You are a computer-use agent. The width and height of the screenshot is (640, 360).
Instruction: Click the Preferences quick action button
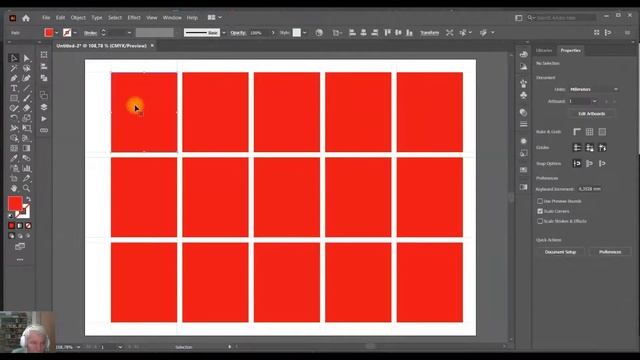(x=610, y=252)
